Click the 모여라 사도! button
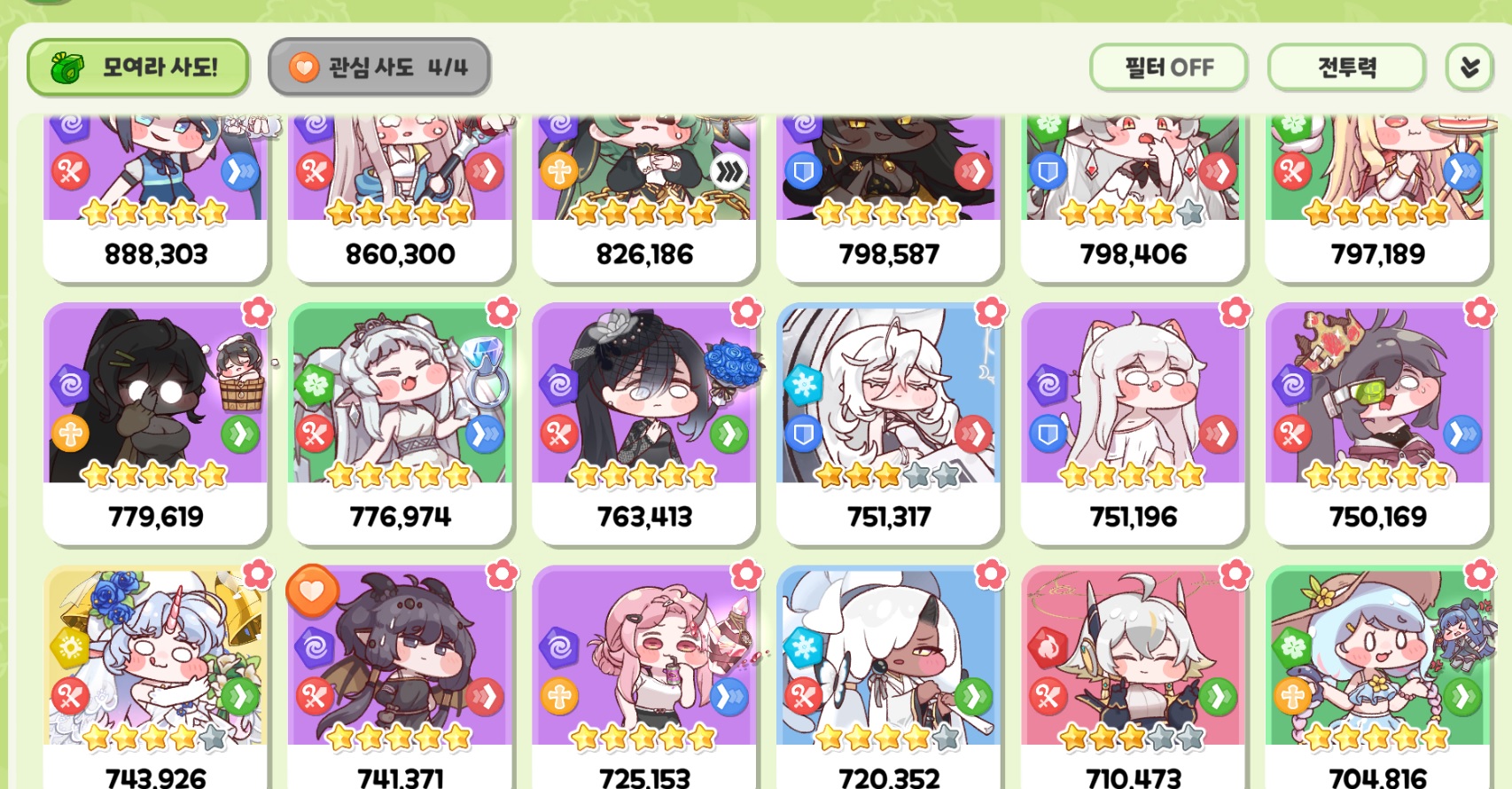Image resolution: width=1512 pixels, height=789 pixels. 137,67
